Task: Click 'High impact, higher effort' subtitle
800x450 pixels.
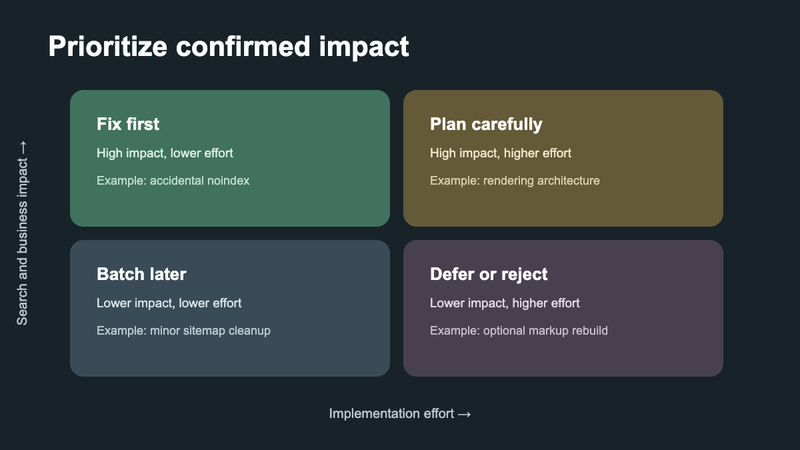Action: (x=501, y=153)
